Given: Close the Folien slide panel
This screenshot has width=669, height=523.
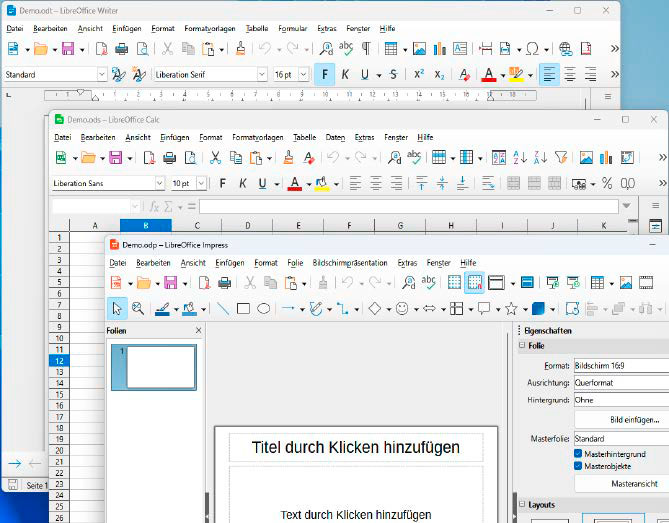Looking at the screenshot, I should pyautogui.click(x=198, y=330).
